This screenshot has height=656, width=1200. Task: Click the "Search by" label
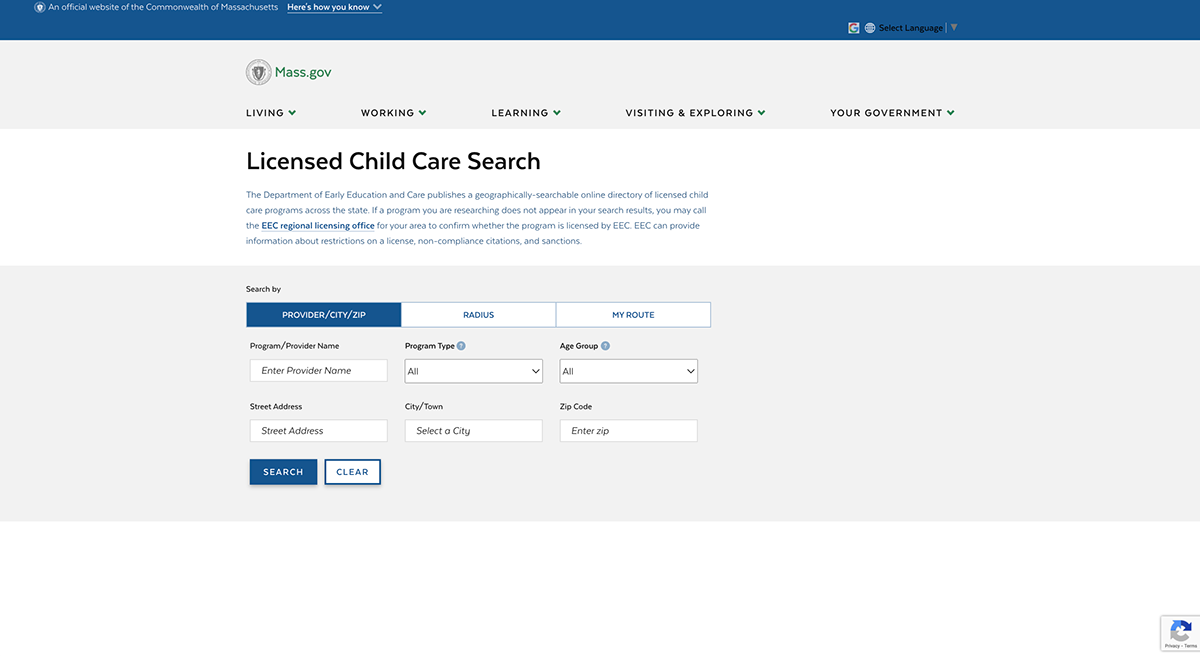coord(264,289)
